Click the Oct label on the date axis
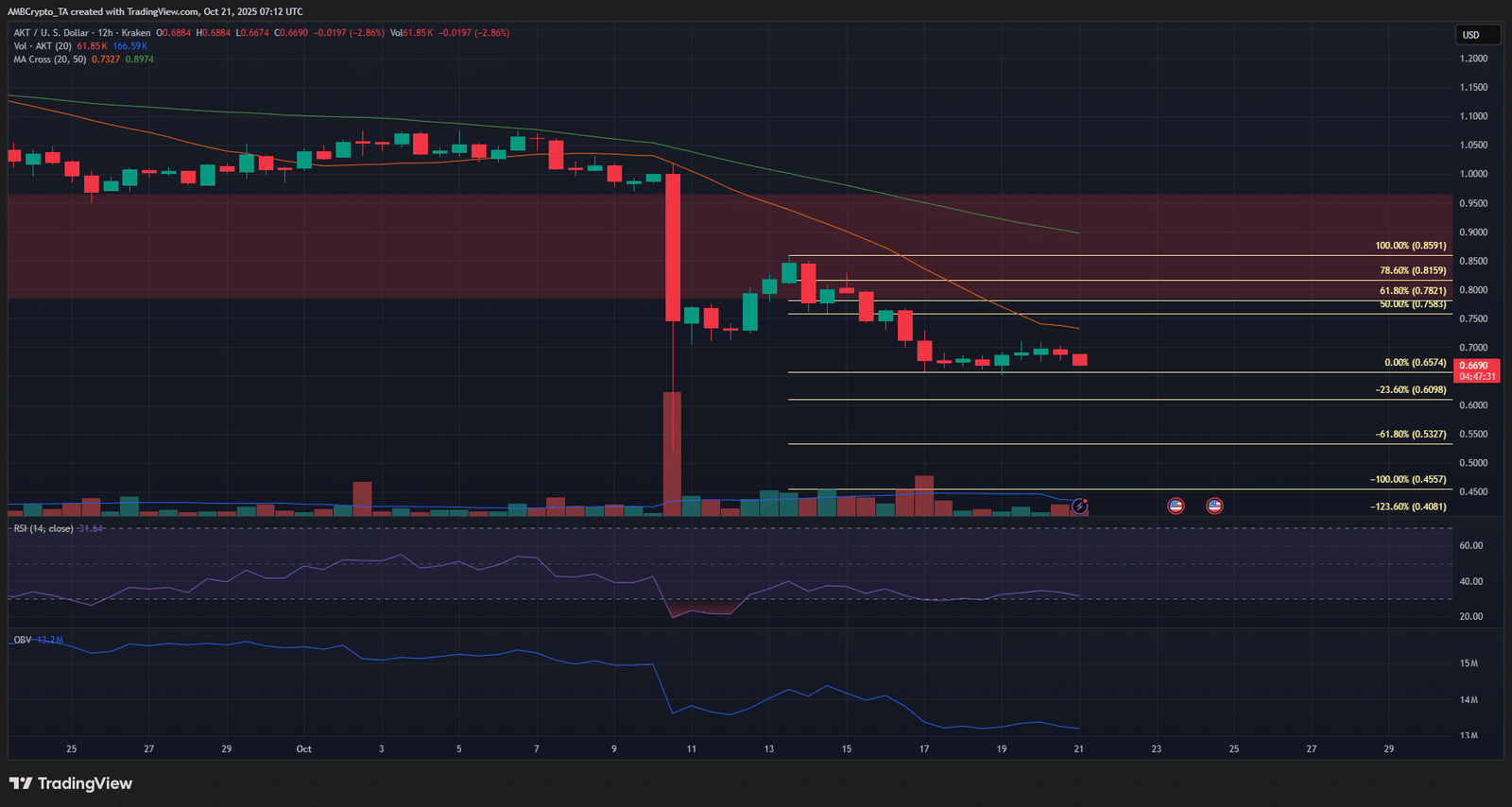 point(303,749)
